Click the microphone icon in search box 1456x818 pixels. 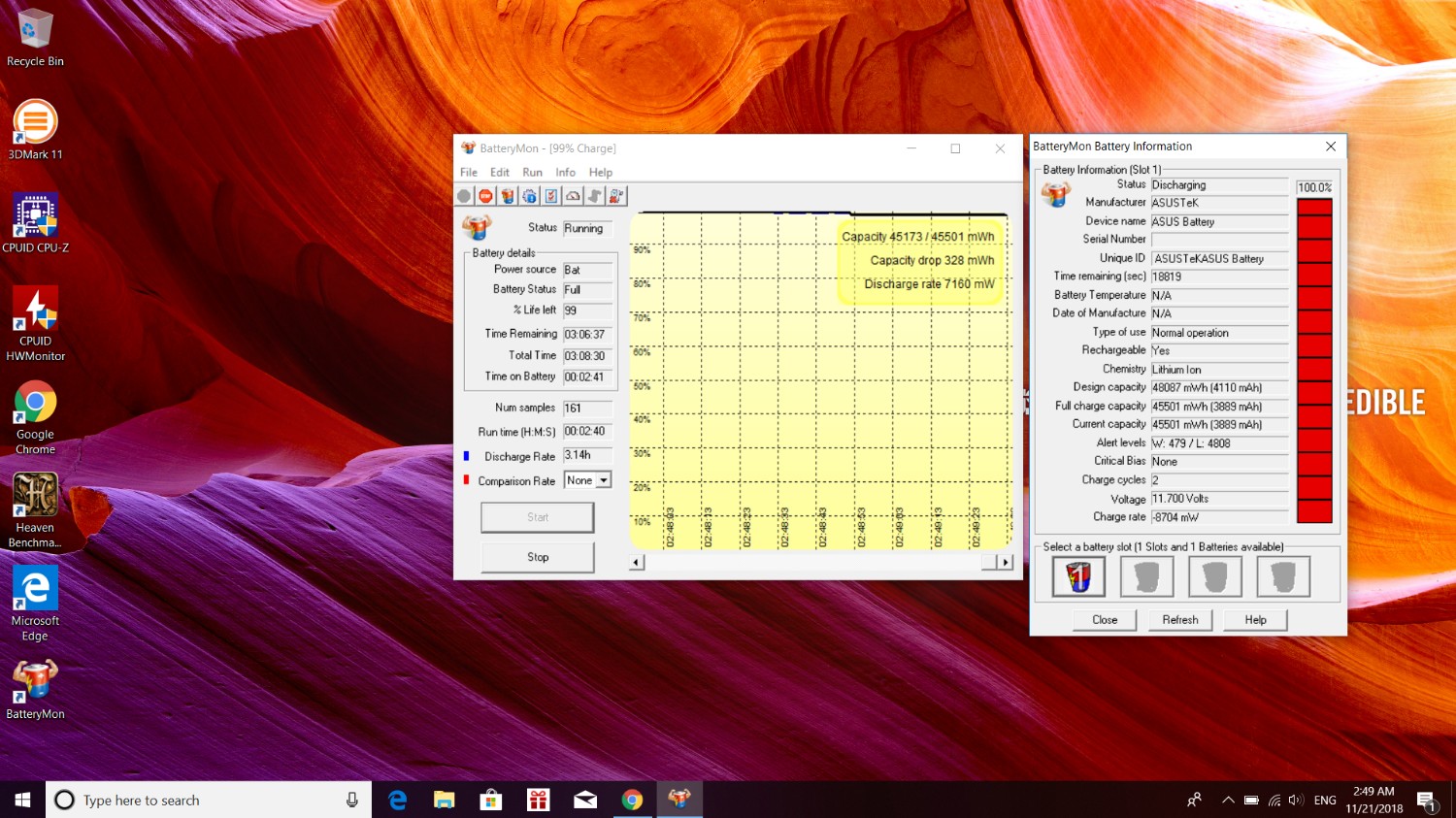(x=351, y=800)
